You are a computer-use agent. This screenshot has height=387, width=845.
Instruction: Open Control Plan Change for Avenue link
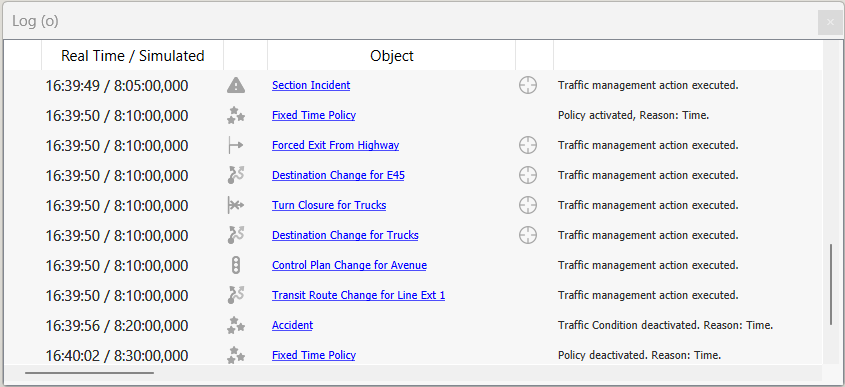tap(349, 265)
